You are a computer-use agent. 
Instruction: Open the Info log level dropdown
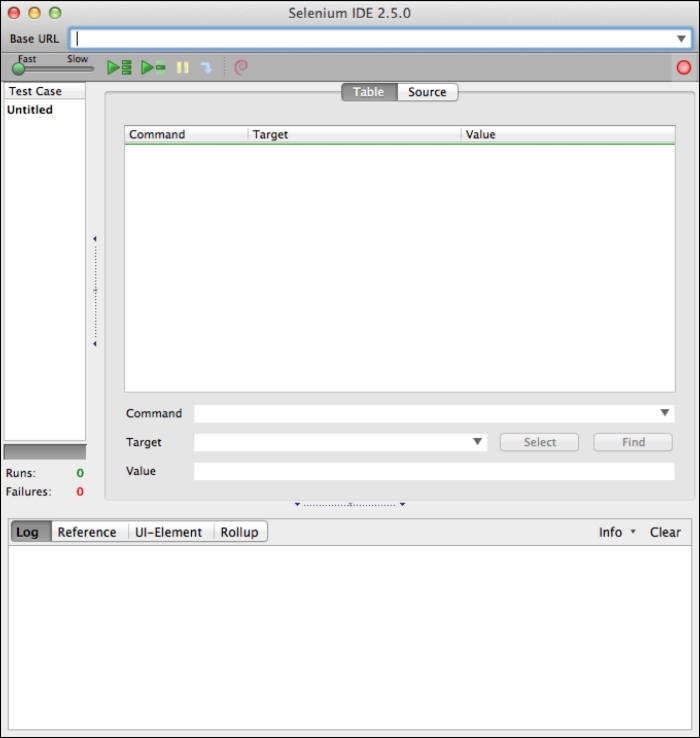point(617,532)
